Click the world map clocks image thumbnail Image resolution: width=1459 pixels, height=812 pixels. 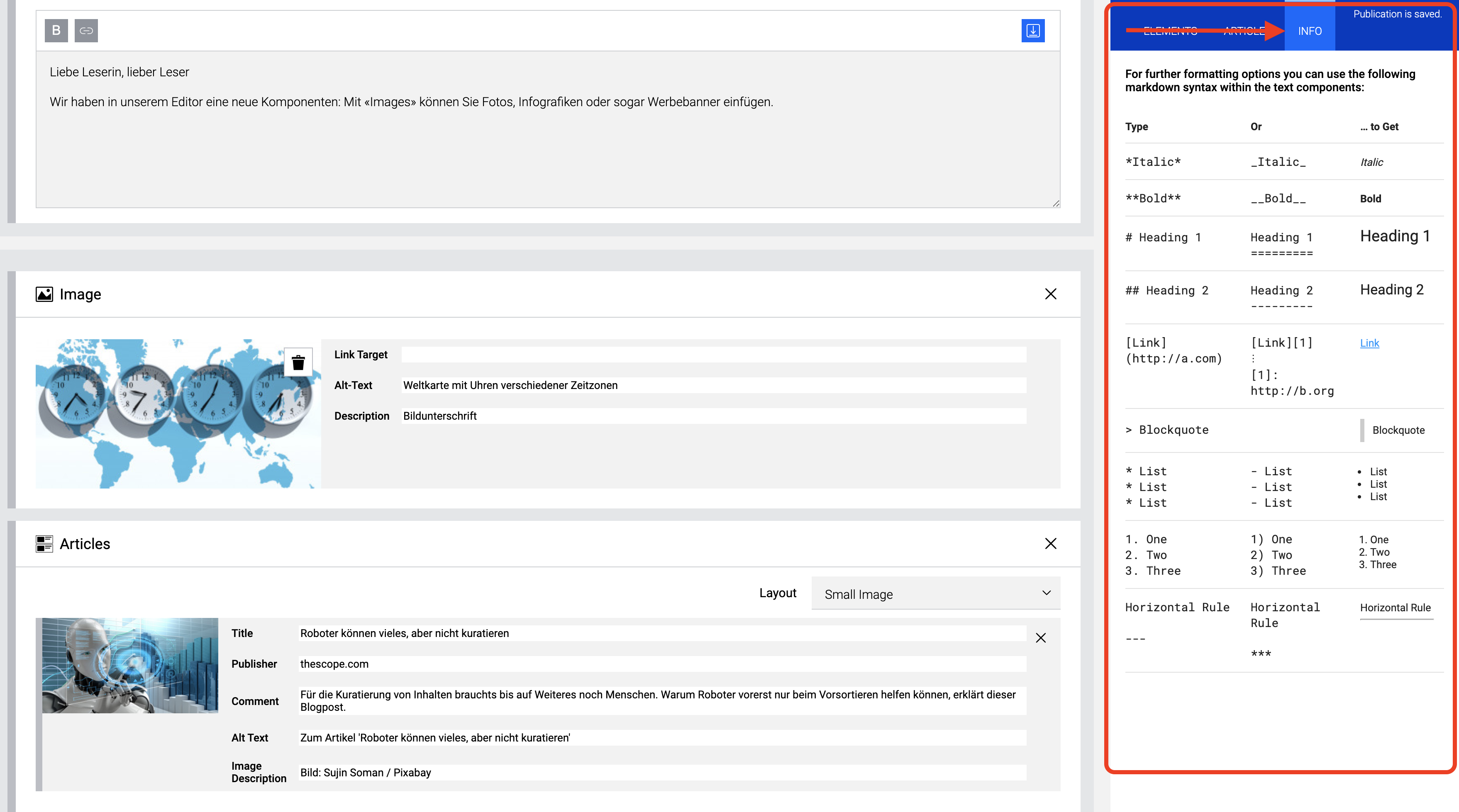[x=178, y=413]
